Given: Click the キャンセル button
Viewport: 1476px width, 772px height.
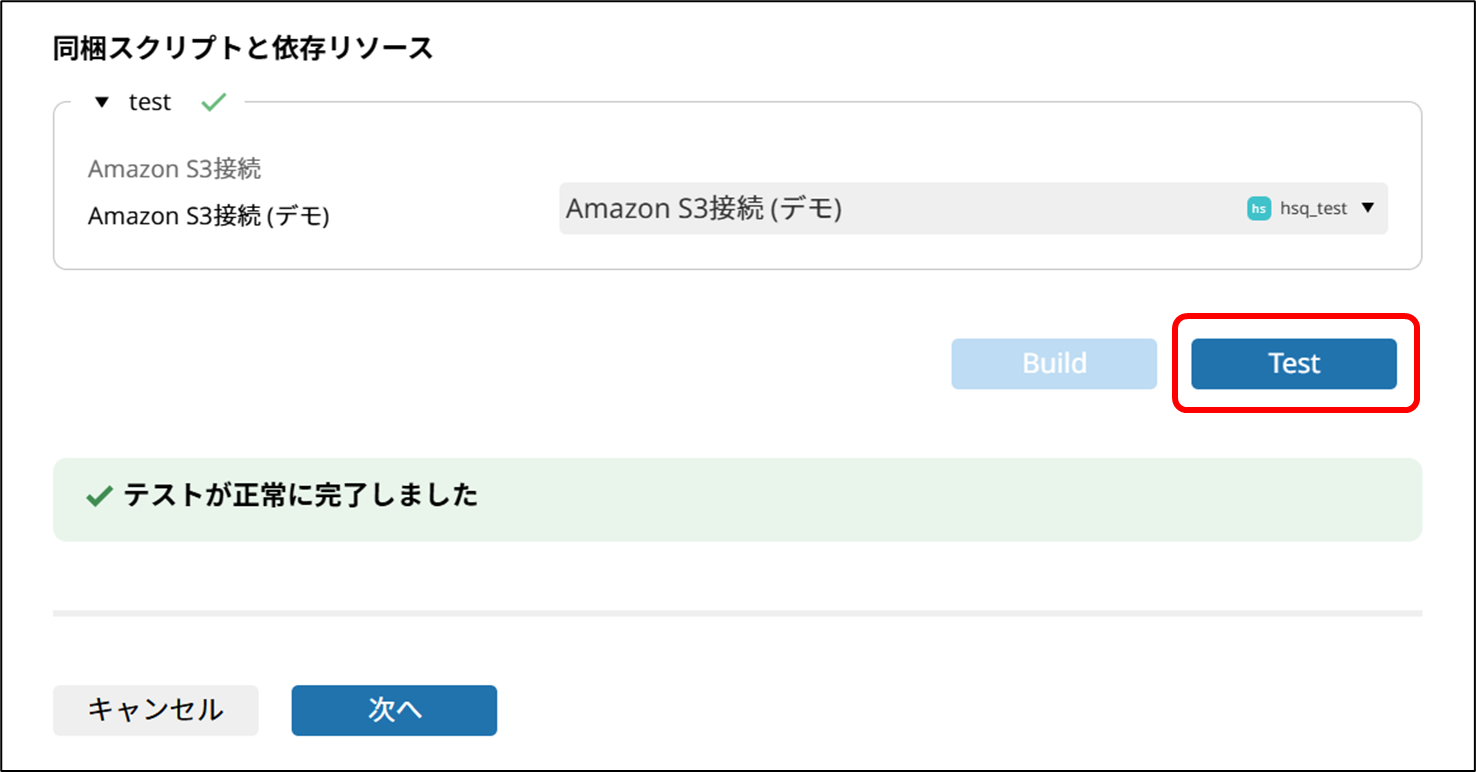Looking at the screenshot, I should pyautogui.click(x=155, y=710).
